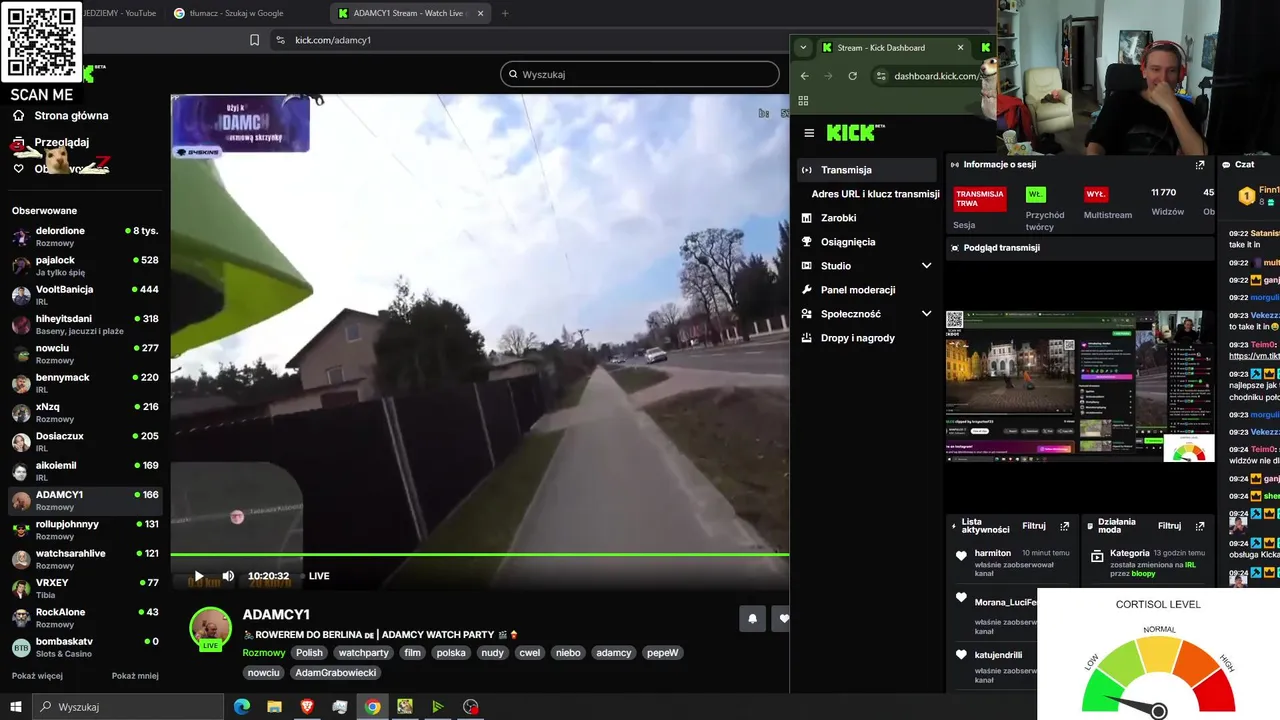Viewport: 1280px width, 720px height.
Task: Open Microsoft Edge from taskbar
Action: [242, 707]
